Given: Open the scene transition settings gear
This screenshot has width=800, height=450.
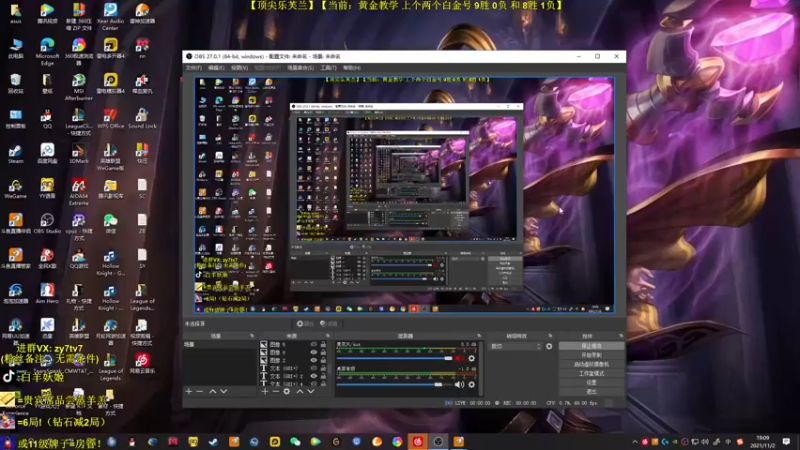Looking at the screenshot, I should [x=549, y=346].
